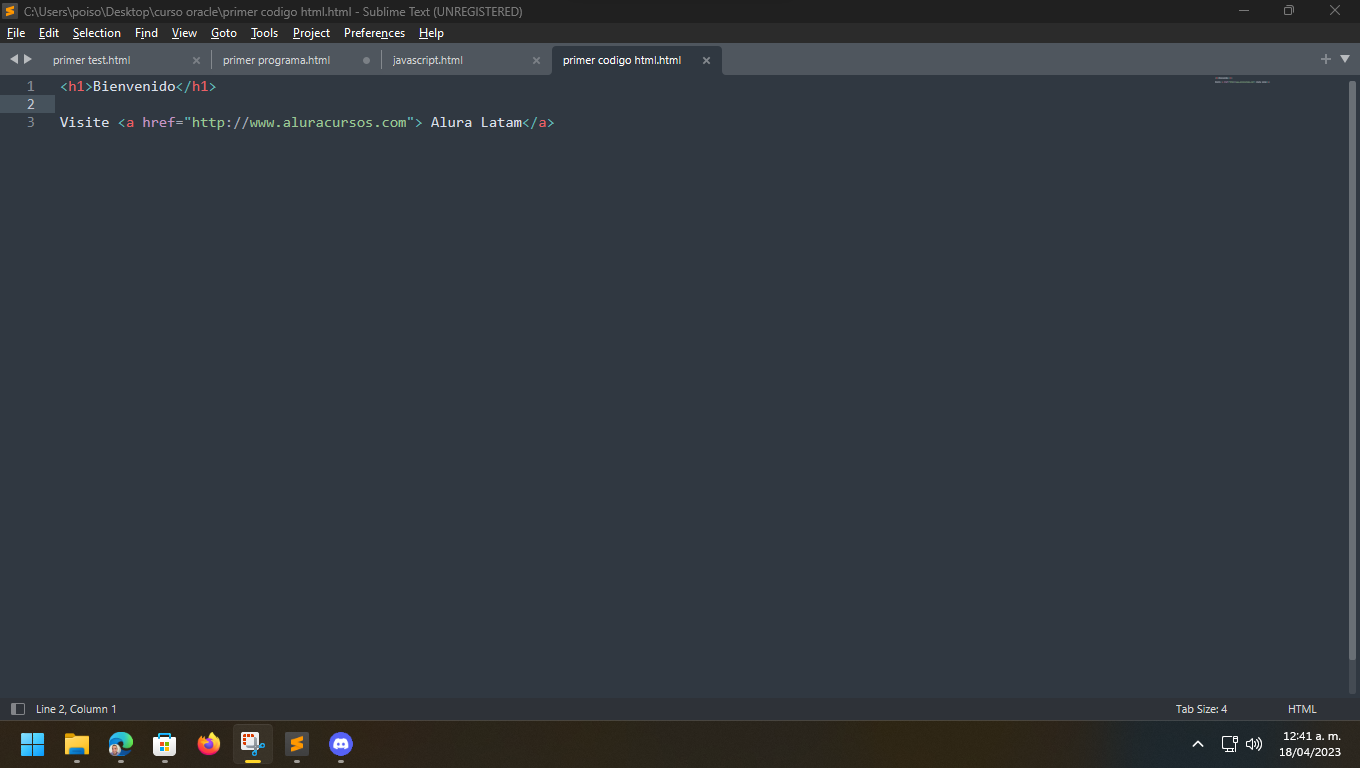Click the minimap preview
This screenshot has width=1360, height=768.
(x=1242, y=80)
